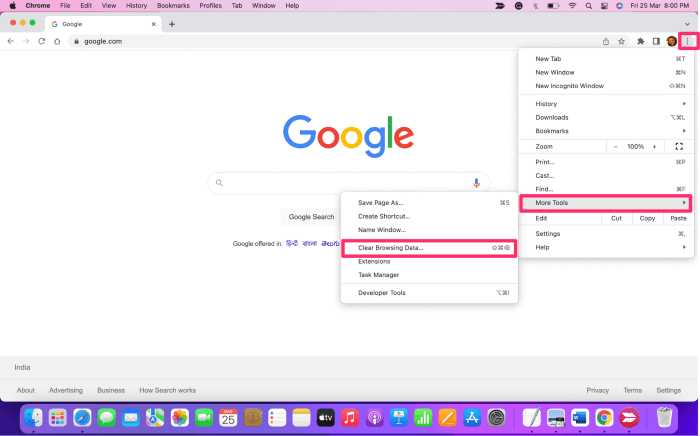
Task: Open Extensions from More Tools submenu
Action: [429, 262]
